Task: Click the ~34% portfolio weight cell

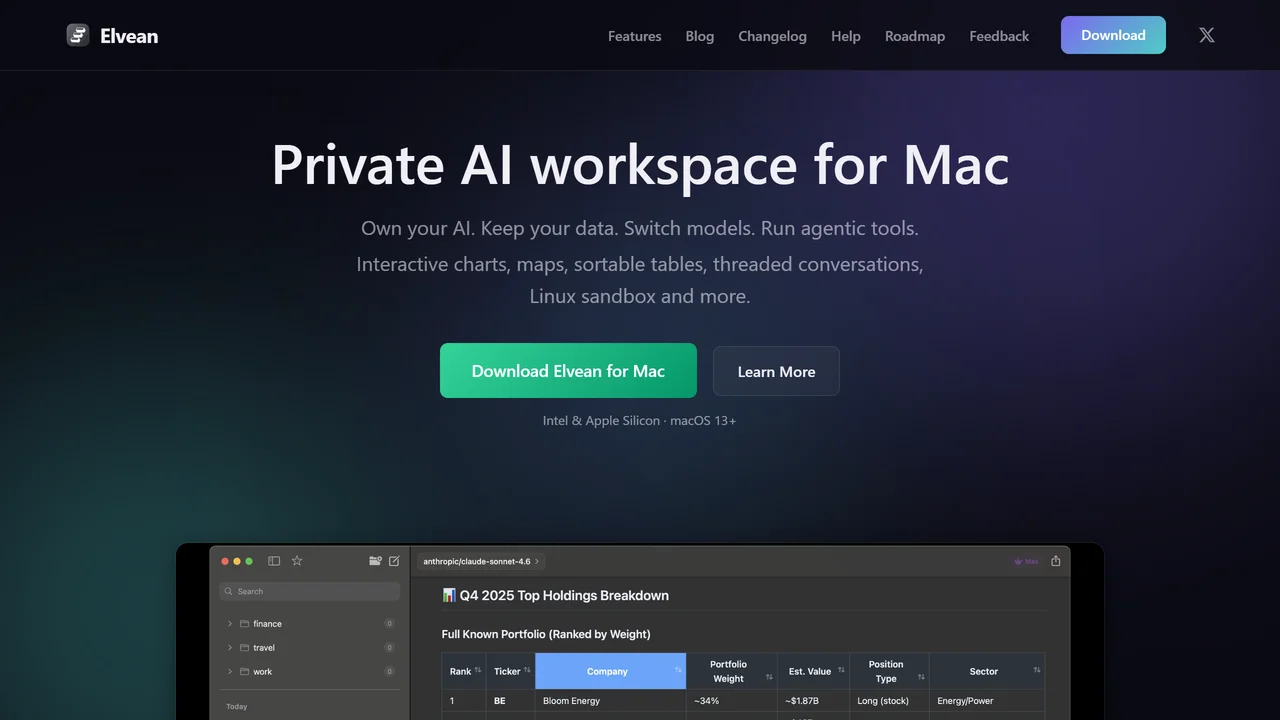Action: click(732, 701)
